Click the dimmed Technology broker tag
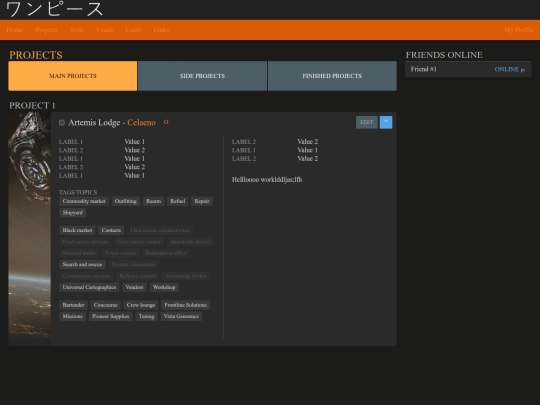 coord(186,276)
